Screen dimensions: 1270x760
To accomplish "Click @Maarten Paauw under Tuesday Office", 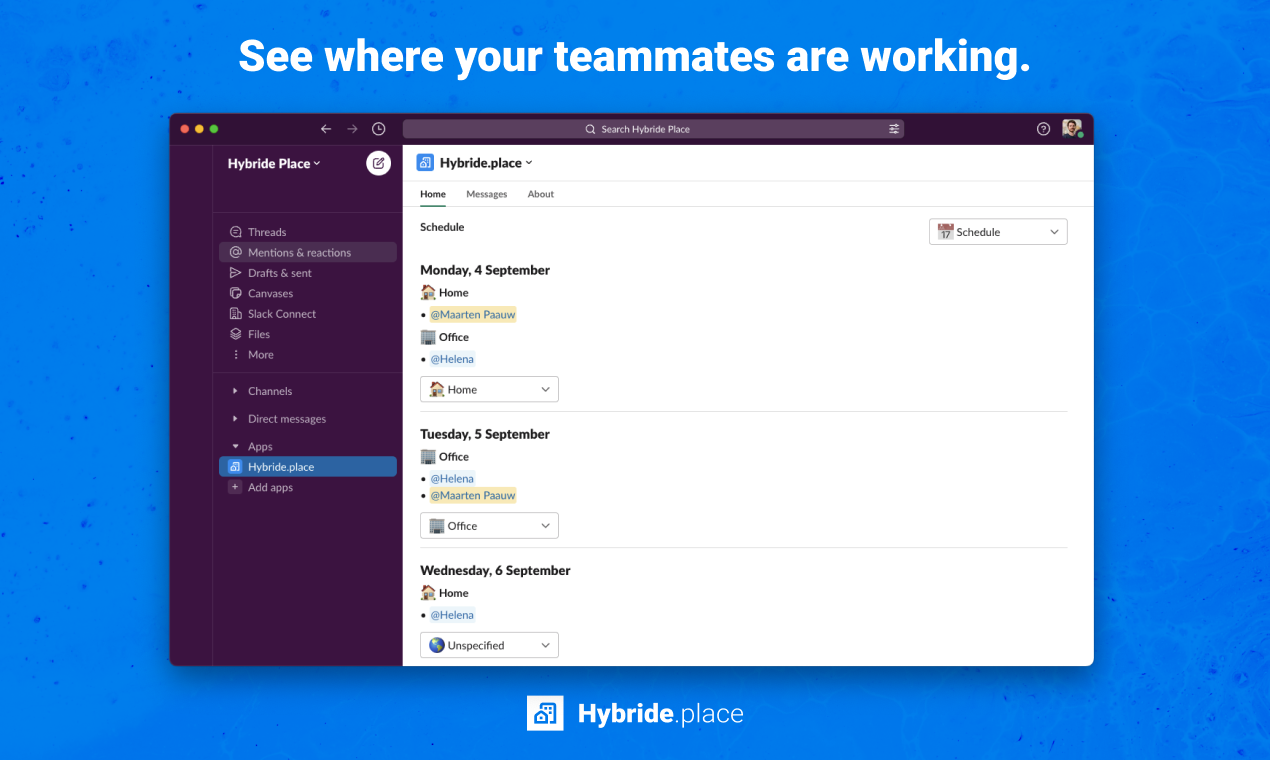I will (x=473, y=495).
